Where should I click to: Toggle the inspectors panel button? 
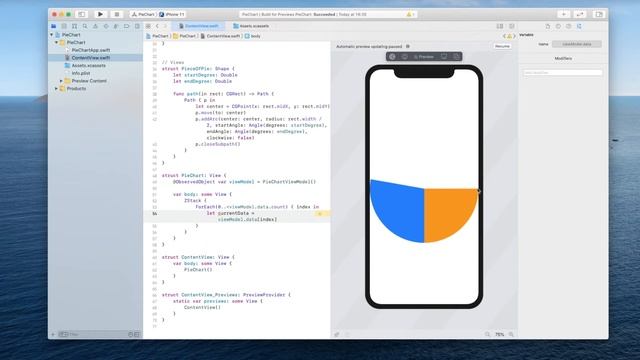599,14
